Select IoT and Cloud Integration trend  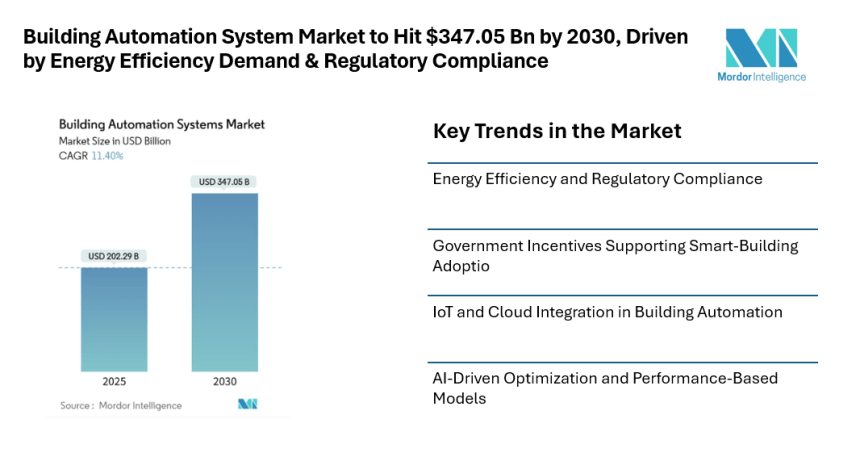tap(607, 312)
